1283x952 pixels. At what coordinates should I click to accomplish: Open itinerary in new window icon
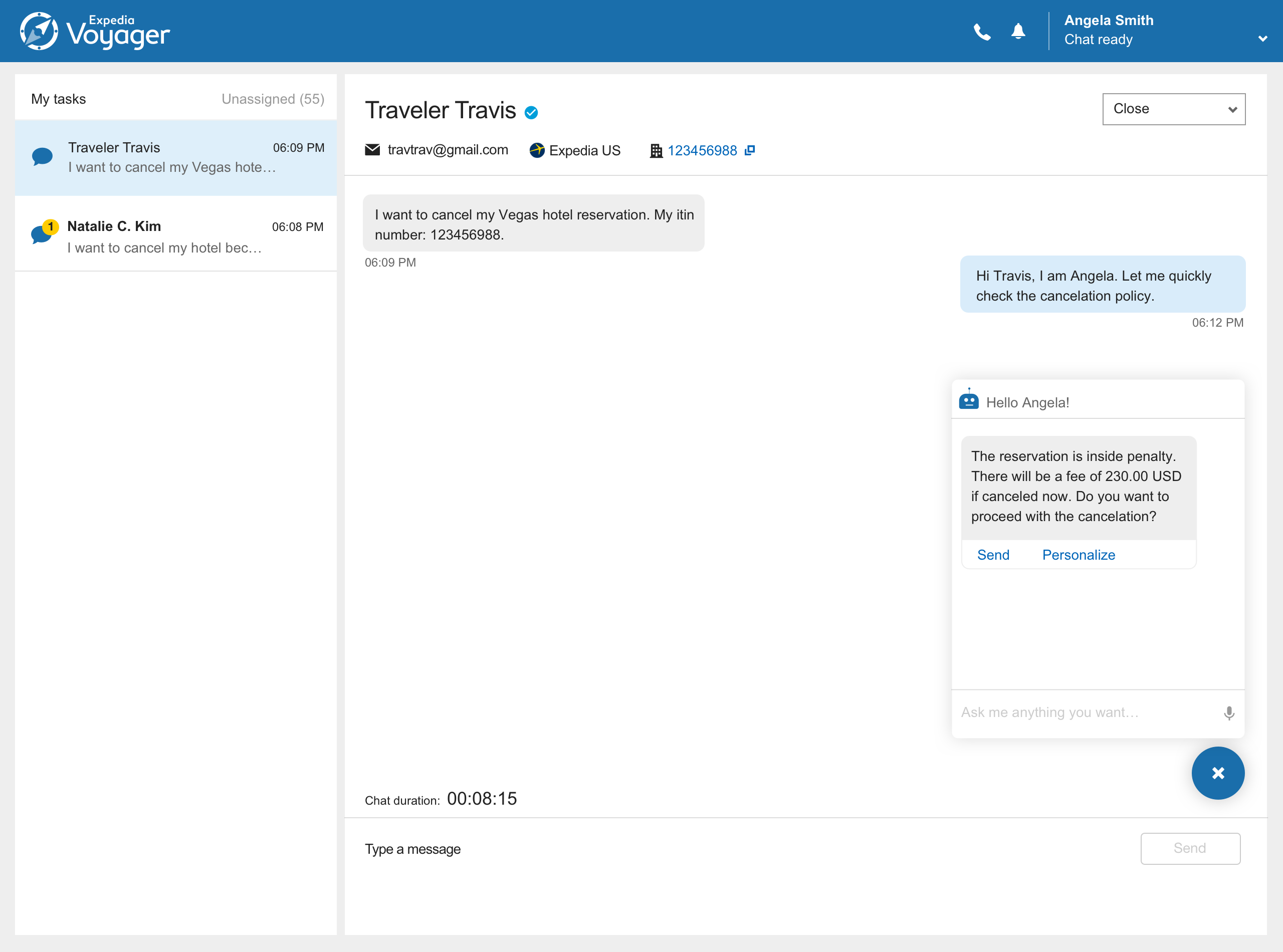(x=749, y=150)
